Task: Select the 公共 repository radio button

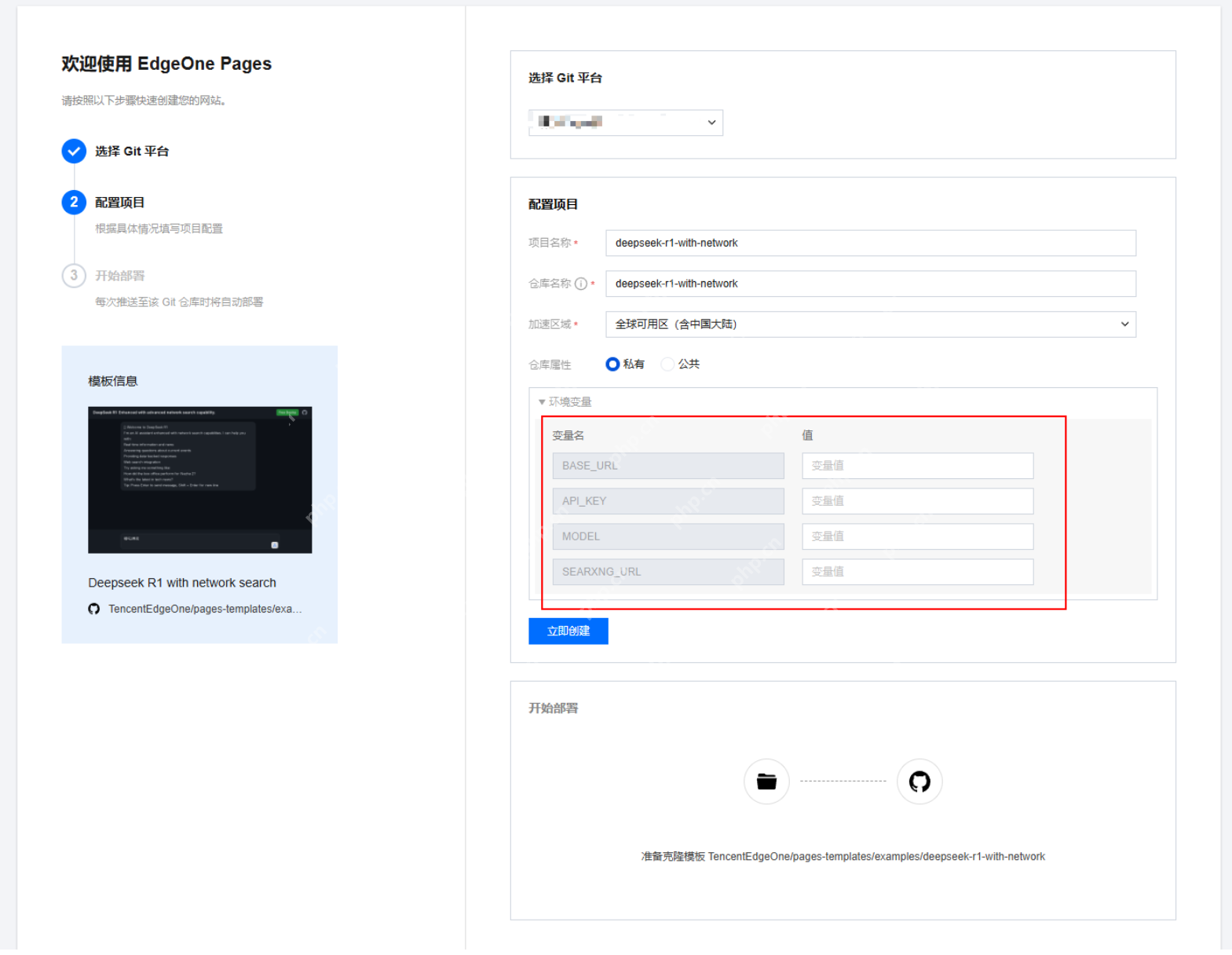Action: pos(667,364)
